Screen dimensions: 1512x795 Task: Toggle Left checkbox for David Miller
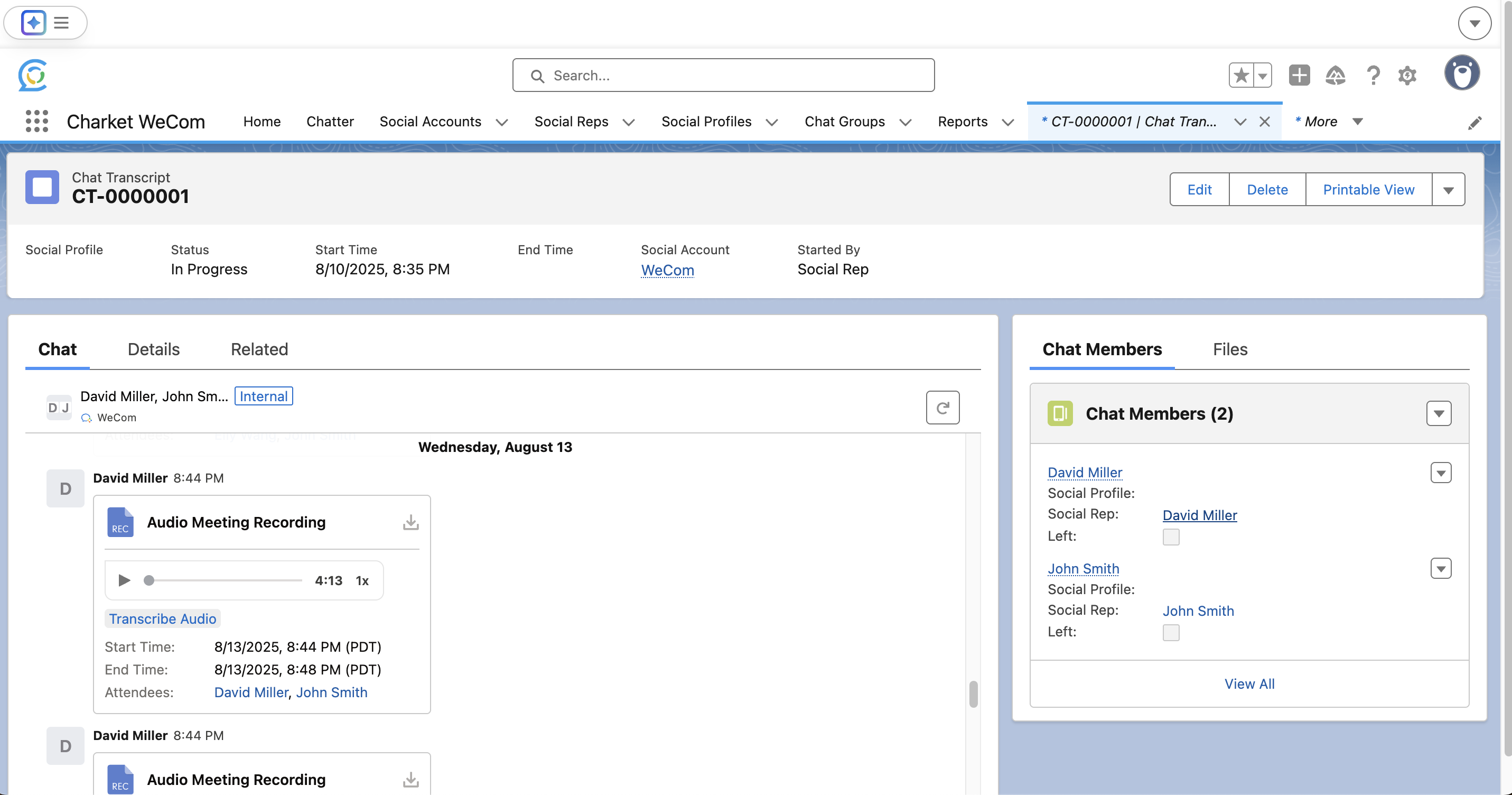click(x=1170, y=537)
